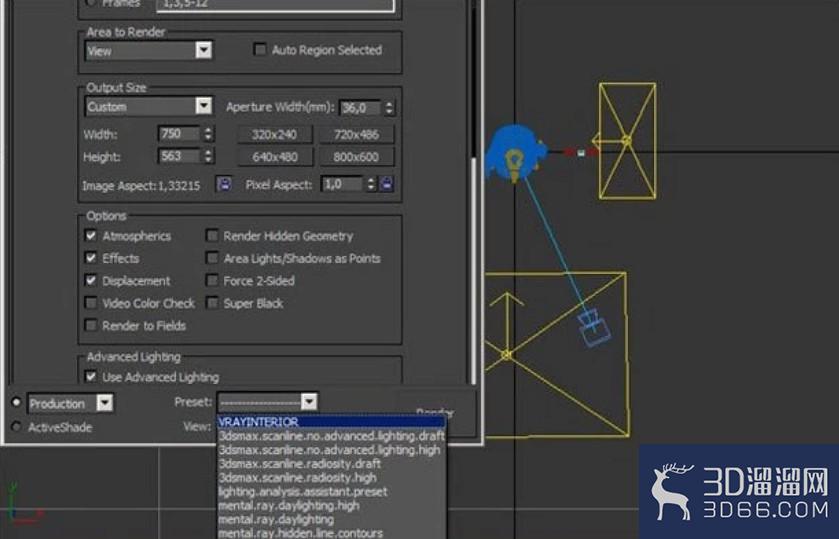Select the ActiveShade radio button
This screenshot has width=839, height=539.
(x=16, y=427)
